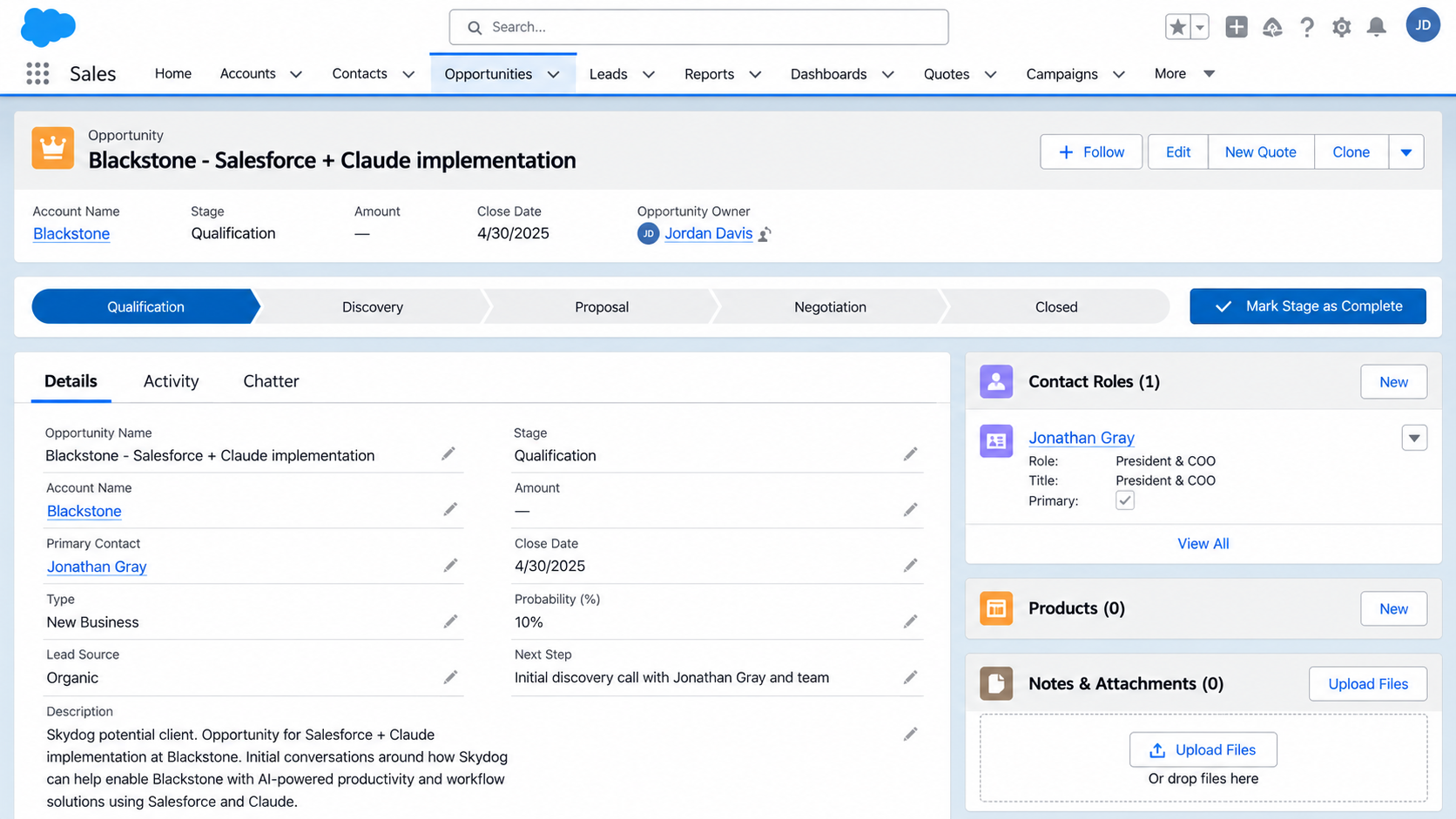The height and width of the screenshot is (819, 1456).
Task: Open the Quotes nav tab
Action: tap(947, 74)
